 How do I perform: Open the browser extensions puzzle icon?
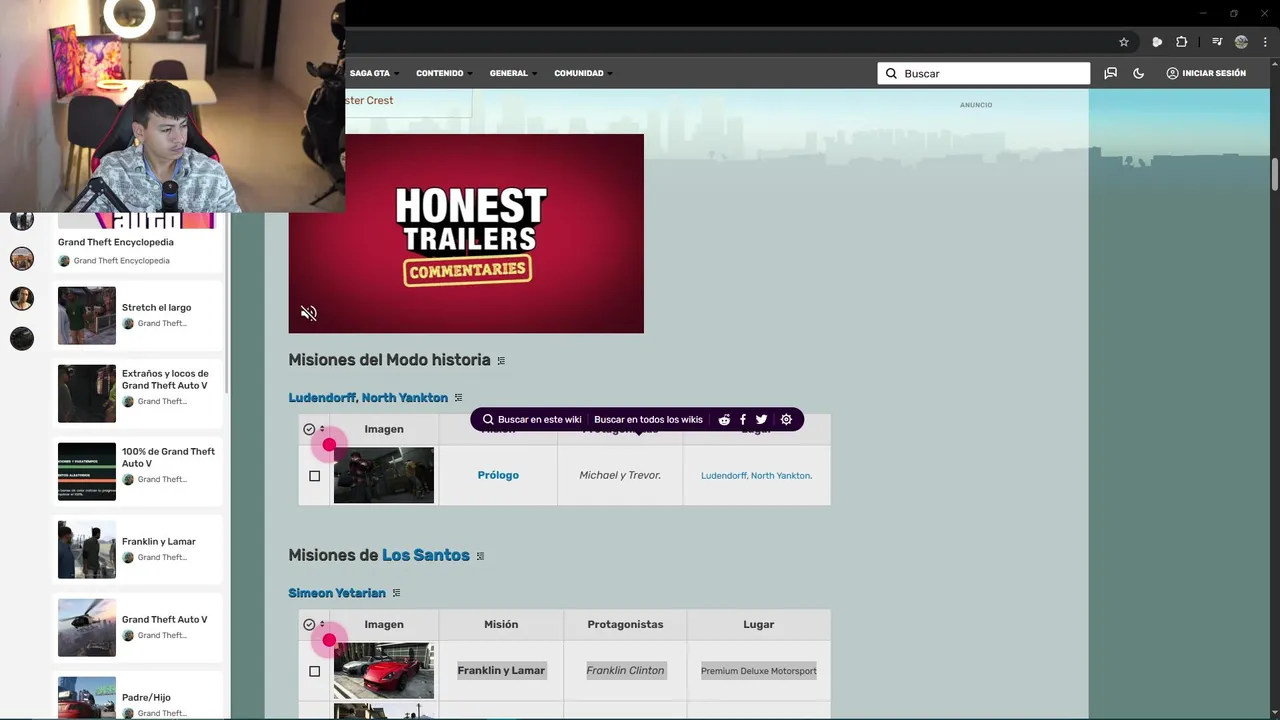pyautogui.click(x=1182, y=42)
